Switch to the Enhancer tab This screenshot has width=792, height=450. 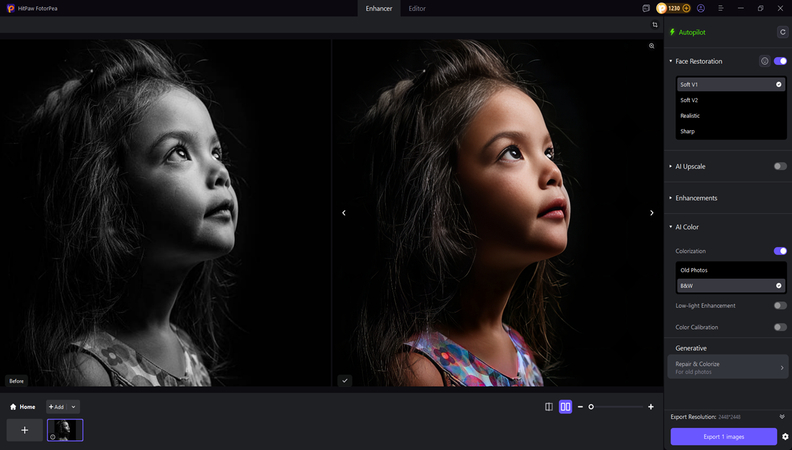(x=379, y=9)
